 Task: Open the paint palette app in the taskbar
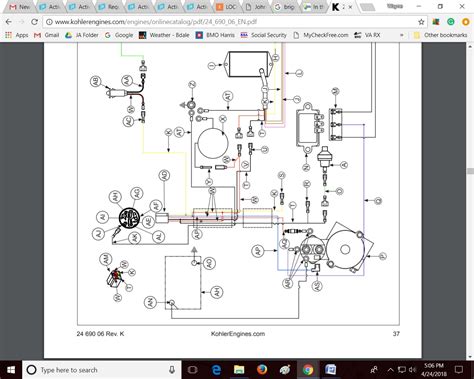tap(285, 370)
